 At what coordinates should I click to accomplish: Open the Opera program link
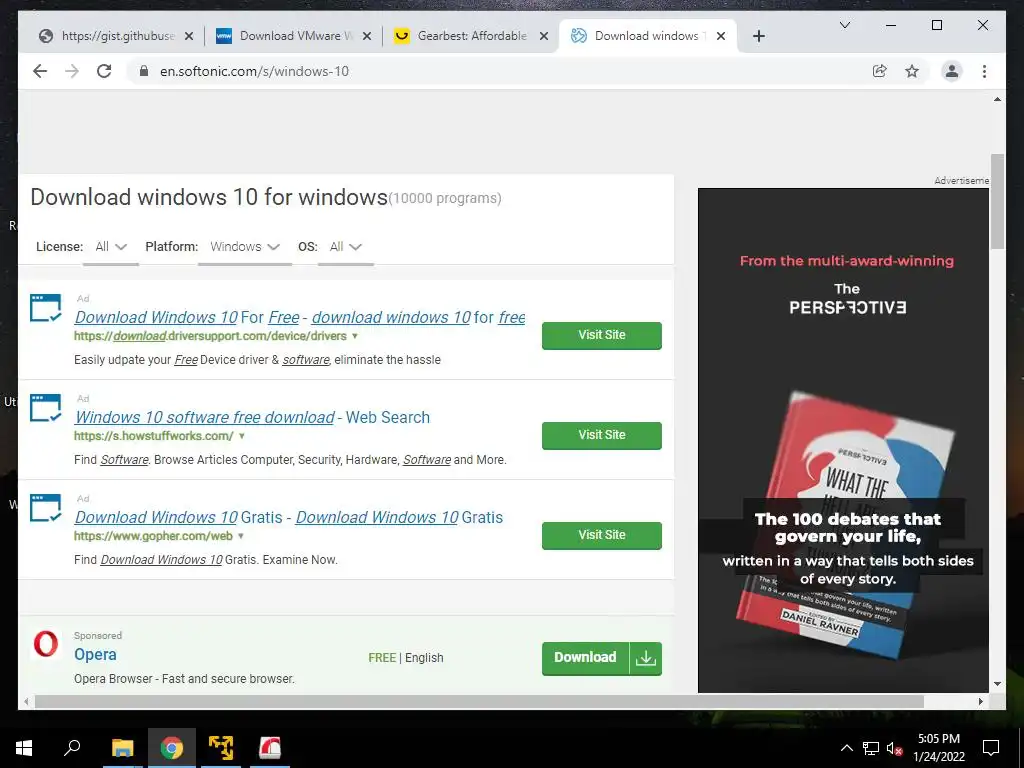(95, 654)
